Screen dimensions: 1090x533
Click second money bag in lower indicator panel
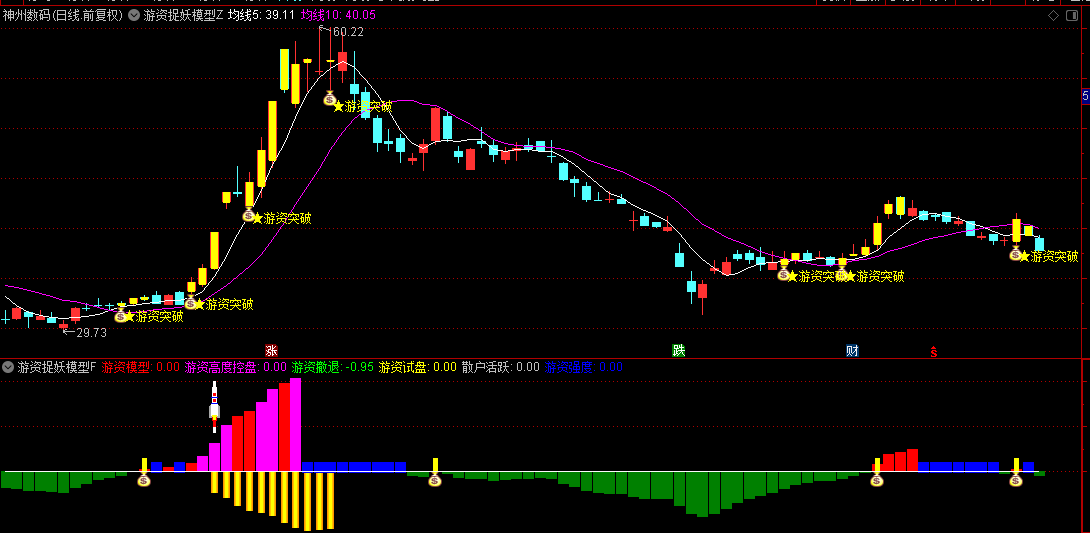click(x=434, y=479)
